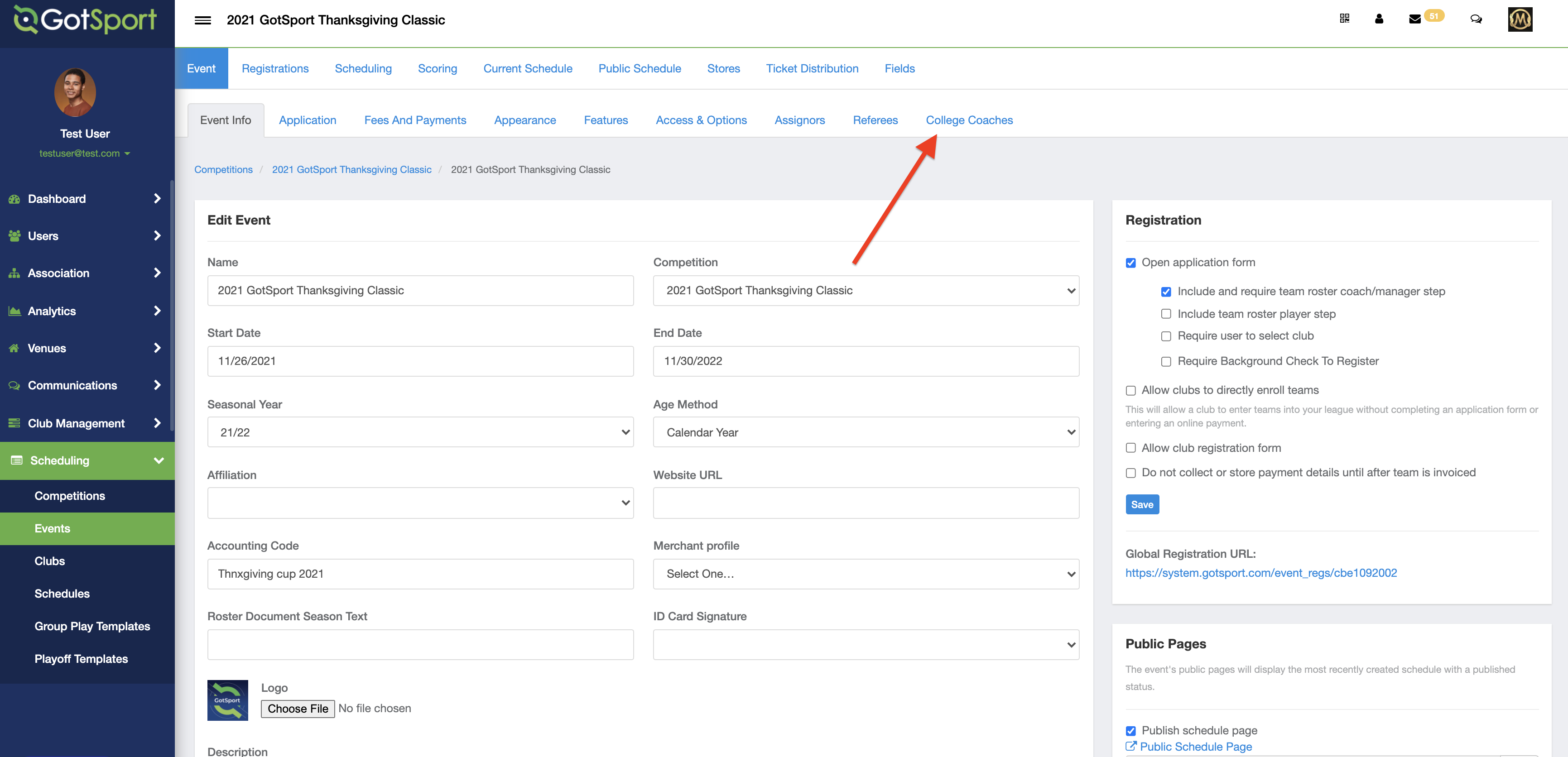This screenshot has height=757, width=1568.
Task: Click the Accounting Code field
Action: tap(421, 574)
